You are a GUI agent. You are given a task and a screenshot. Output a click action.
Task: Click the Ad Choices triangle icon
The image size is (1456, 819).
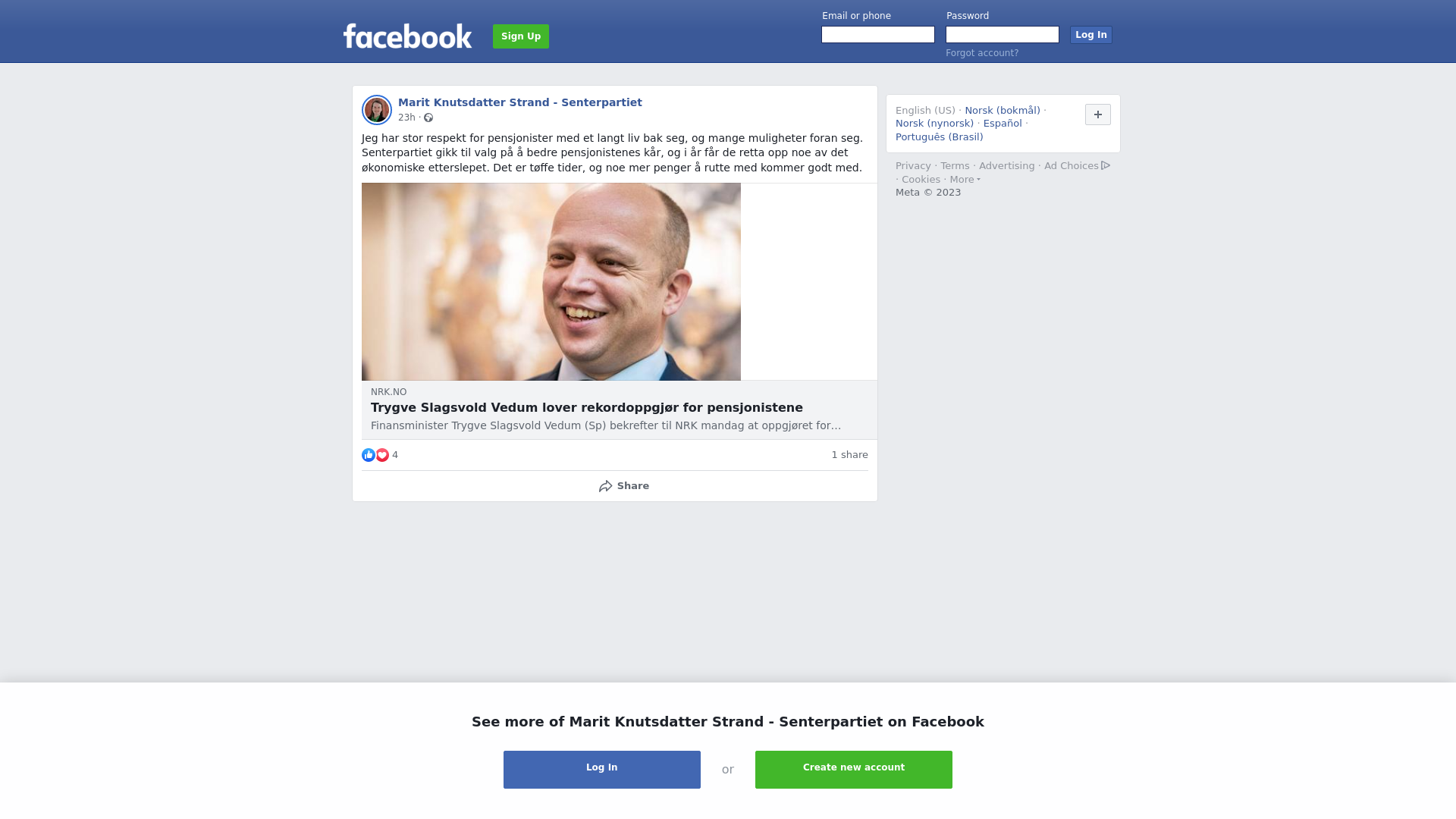pyautogui.click(x=1106, y=165)
